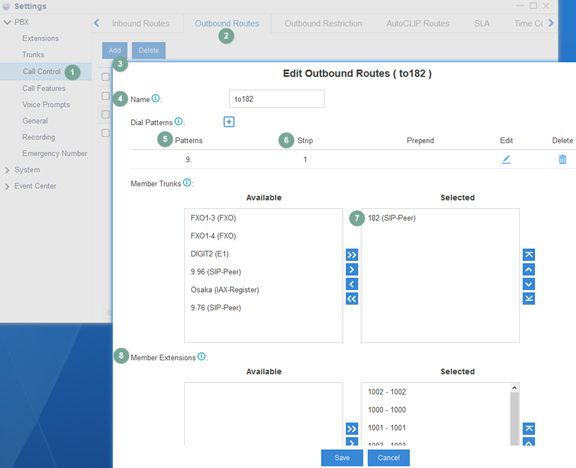
Task: Open Voice Prompts in the sidebar
Action: coord(46,104)
